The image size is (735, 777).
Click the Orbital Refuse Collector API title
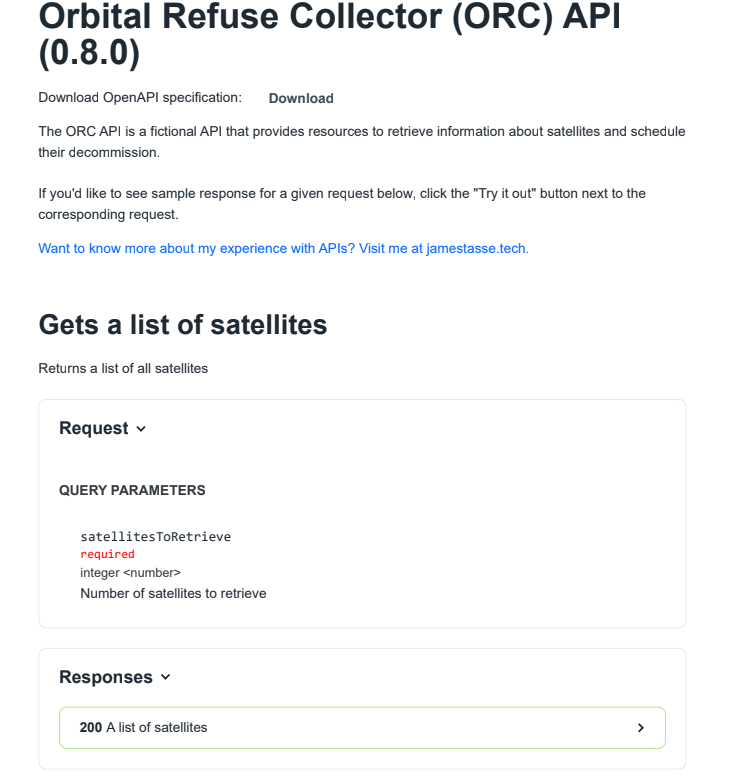pos(330,34)
